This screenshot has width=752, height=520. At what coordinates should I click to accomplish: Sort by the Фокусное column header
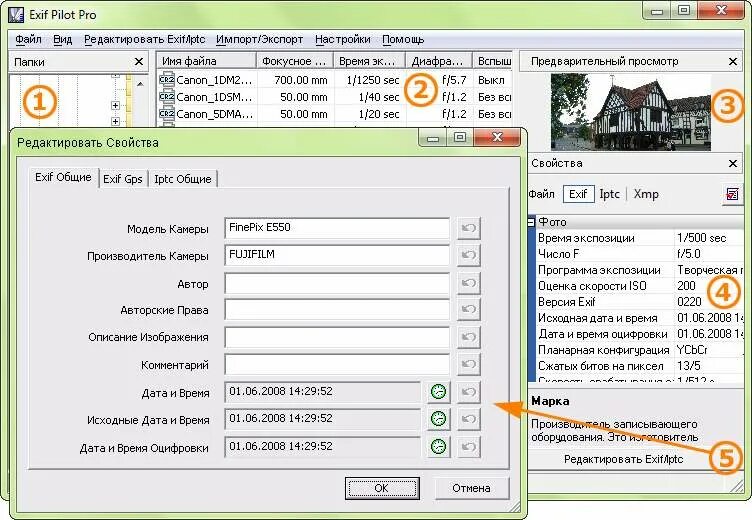coord(294,61)
